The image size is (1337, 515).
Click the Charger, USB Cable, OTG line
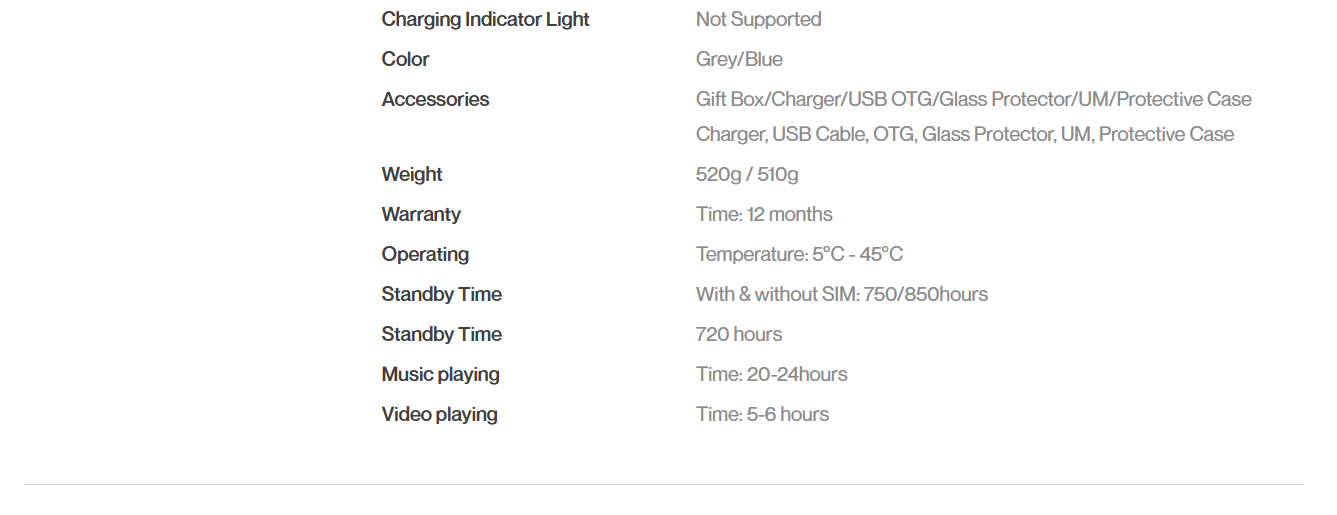[964, 134]
